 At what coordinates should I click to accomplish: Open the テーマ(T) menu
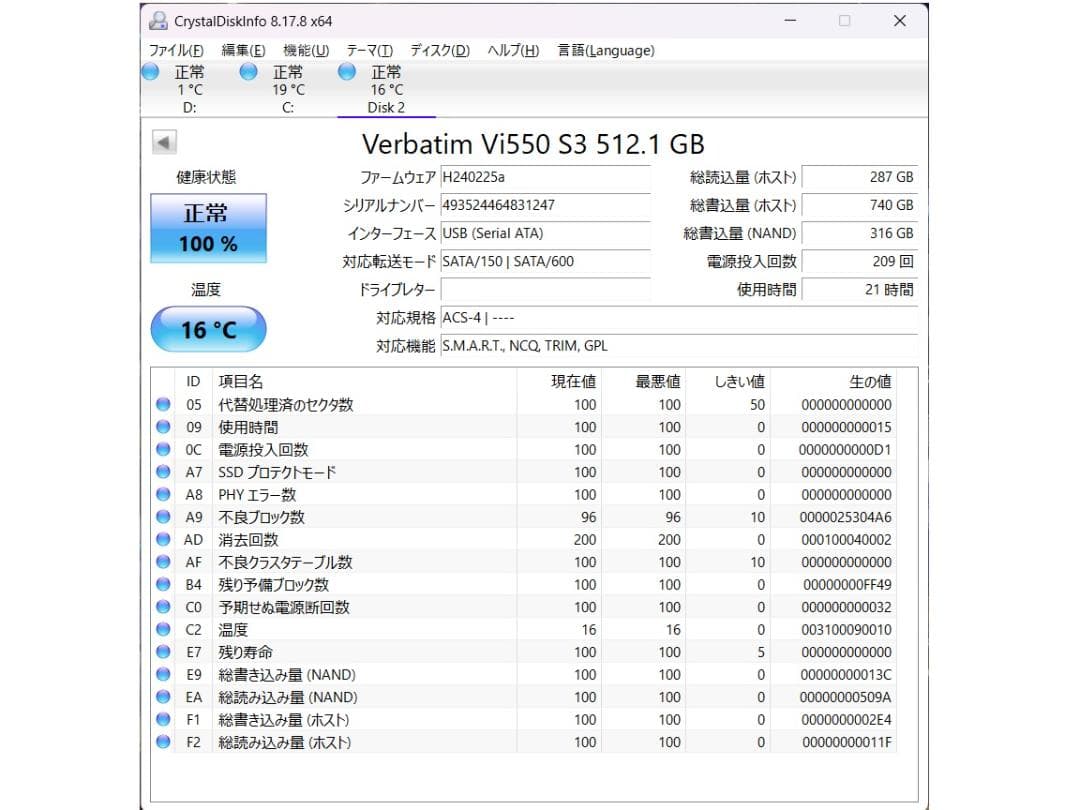(369, 50)
